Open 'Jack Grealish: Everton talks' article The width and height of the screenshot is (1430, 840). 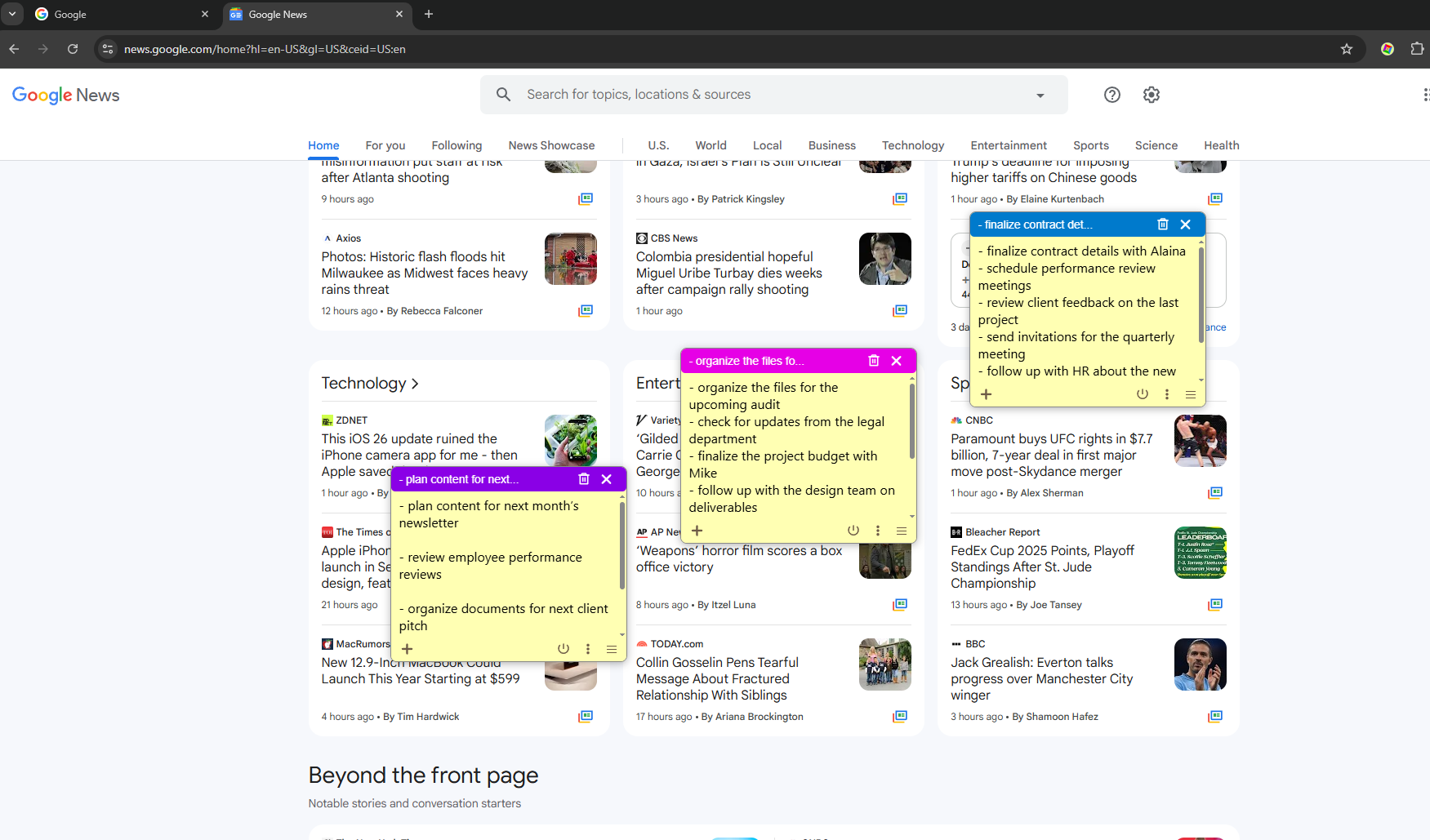click(x=1042, y=679)
